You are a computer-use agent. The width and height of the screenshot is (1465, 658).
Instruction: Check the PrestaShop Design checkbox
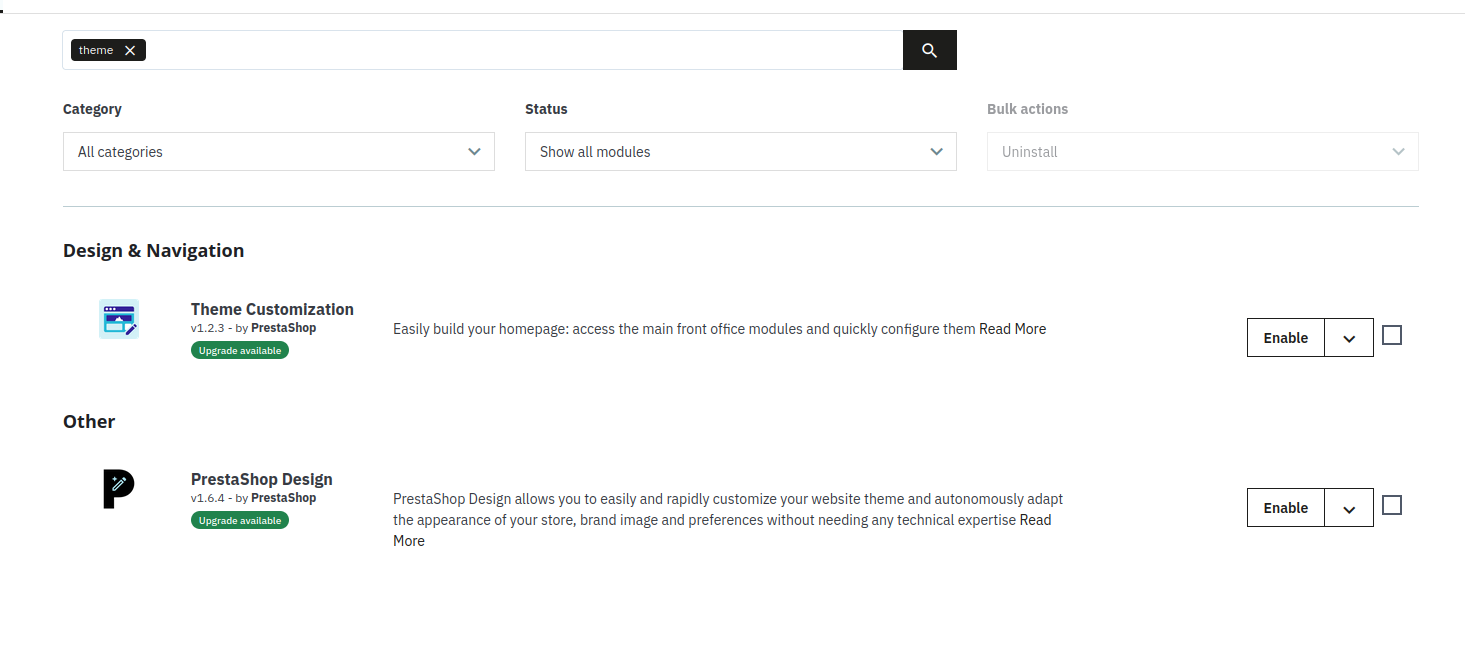tap(1392, 505)
